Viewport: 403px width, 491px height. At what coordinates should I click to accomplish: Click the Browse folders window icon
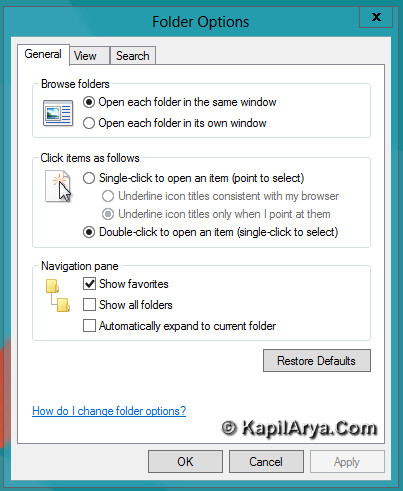click(x=58, y=113)
